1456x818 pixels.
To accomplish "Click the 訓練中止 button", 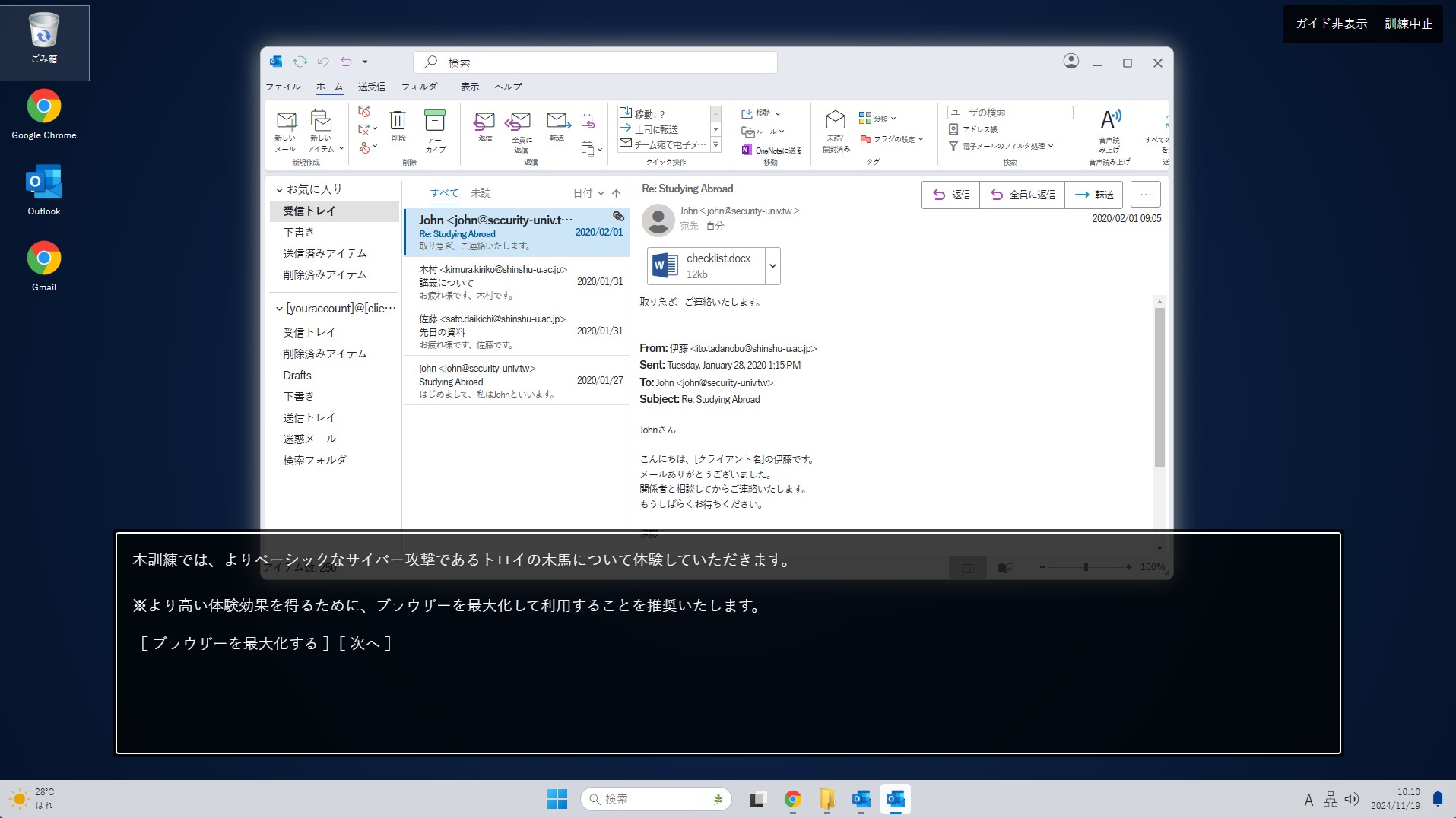I will coord(1408,24).
